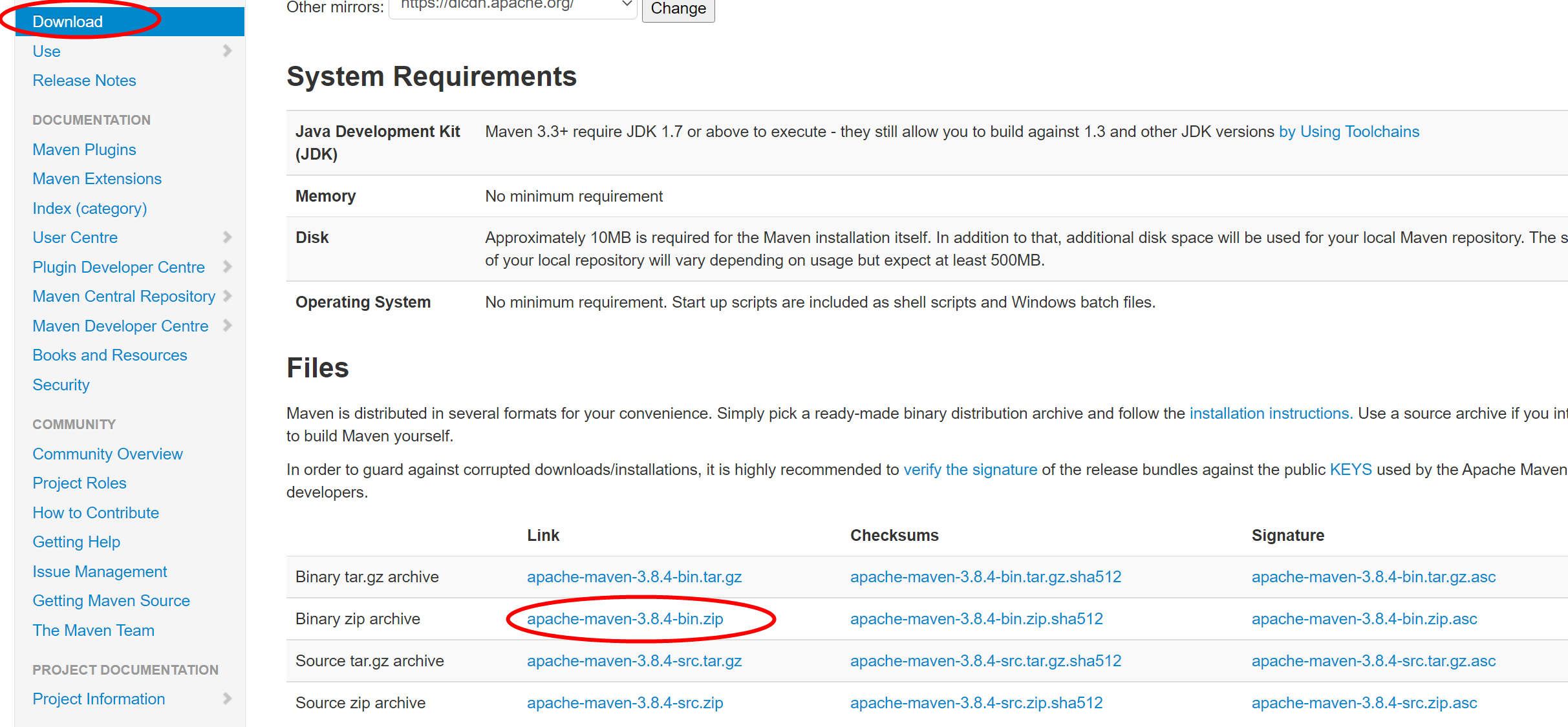This screenshot has width=1568, height=727.
Task: Open the by Using Toolchains link
Action: click(x=1349, y=131)
